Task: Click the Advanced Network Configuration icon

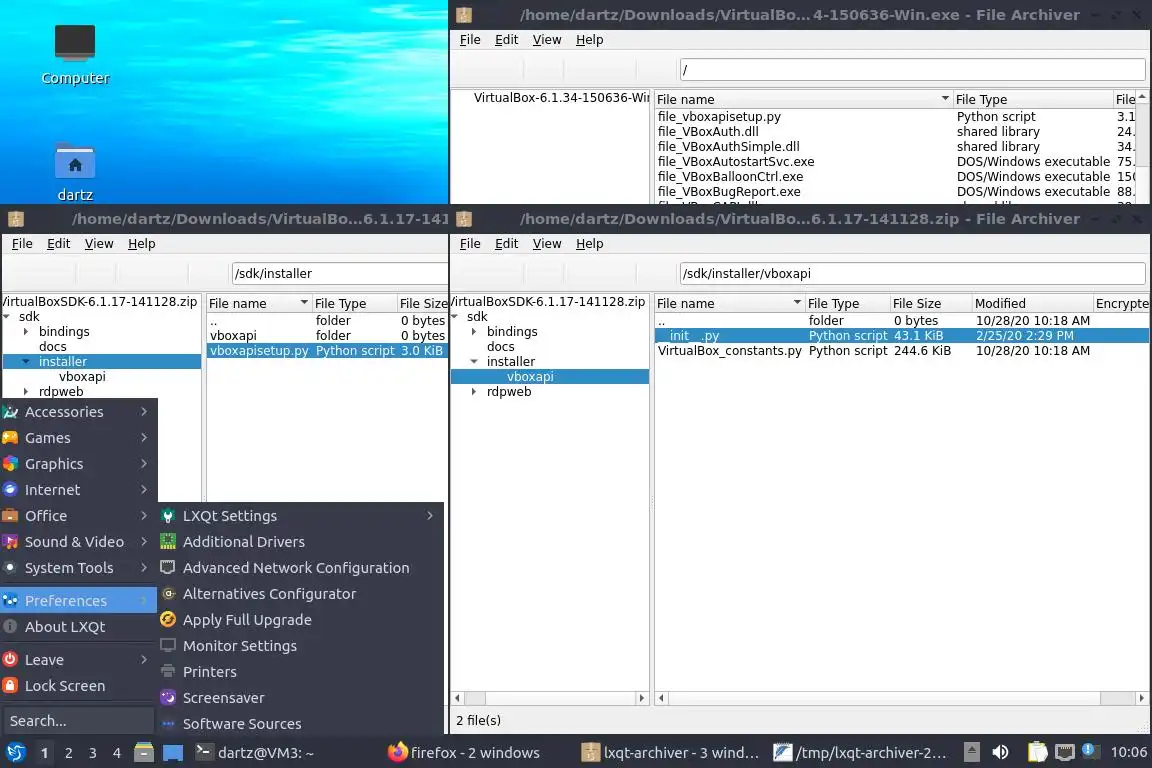Action: point(168,567)
